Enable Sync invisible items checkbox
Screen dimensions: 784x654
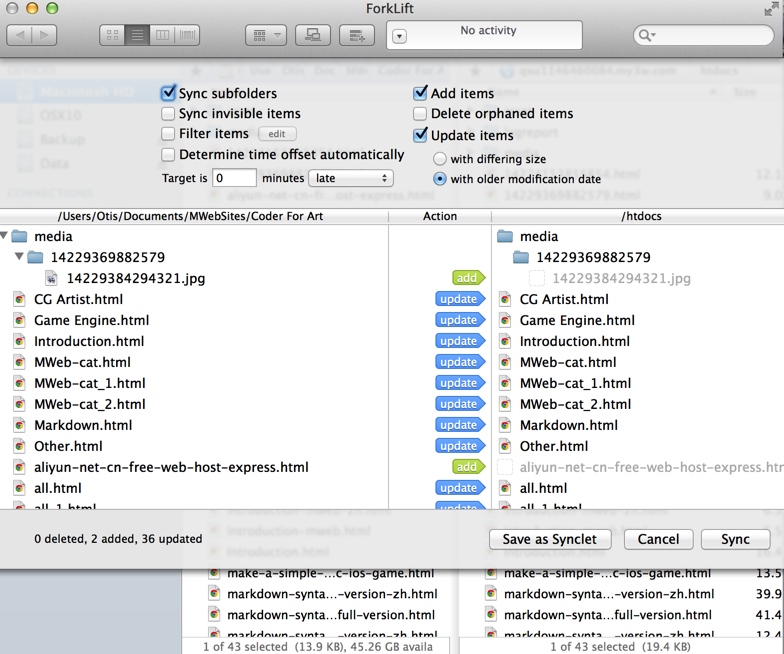pos(169,114)
